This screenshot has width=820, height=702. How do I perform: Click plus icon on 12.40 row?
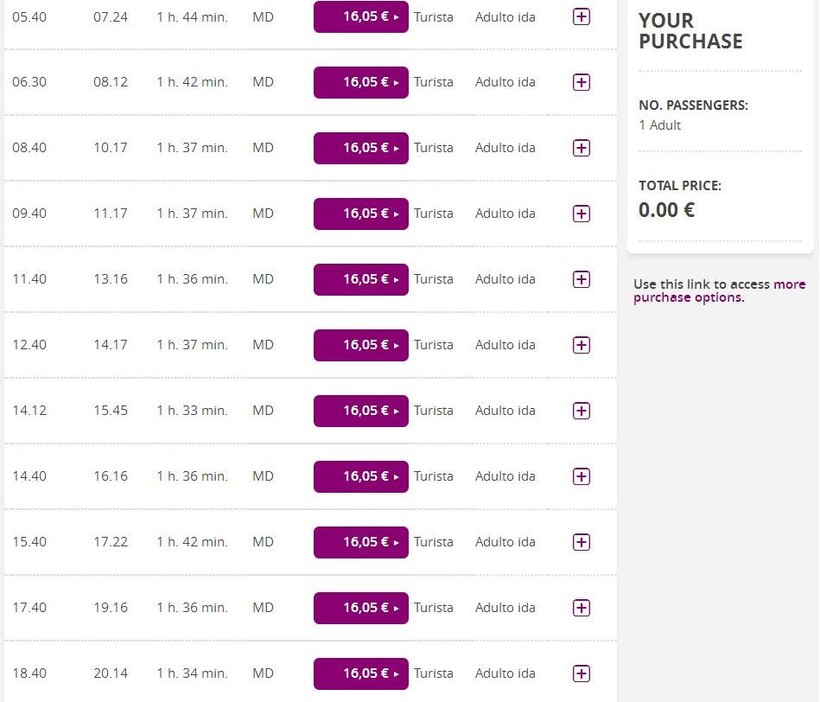pos(581,345)
